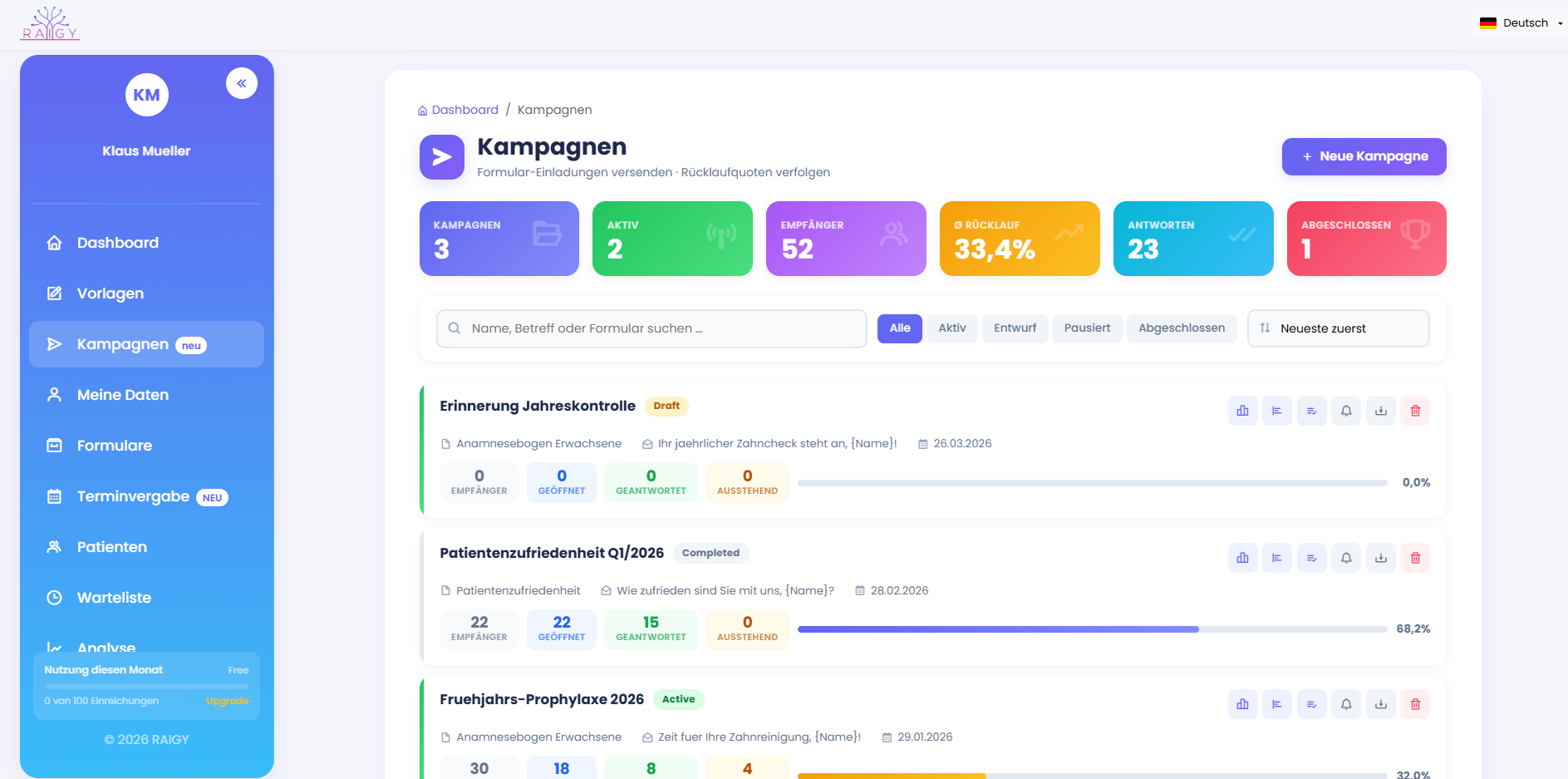Viewport: 1568px width, 779px height.
Task: Click the responses list icon for Fruehjahrs-Prophylaxe 2026
Action: click(1312, 704)
